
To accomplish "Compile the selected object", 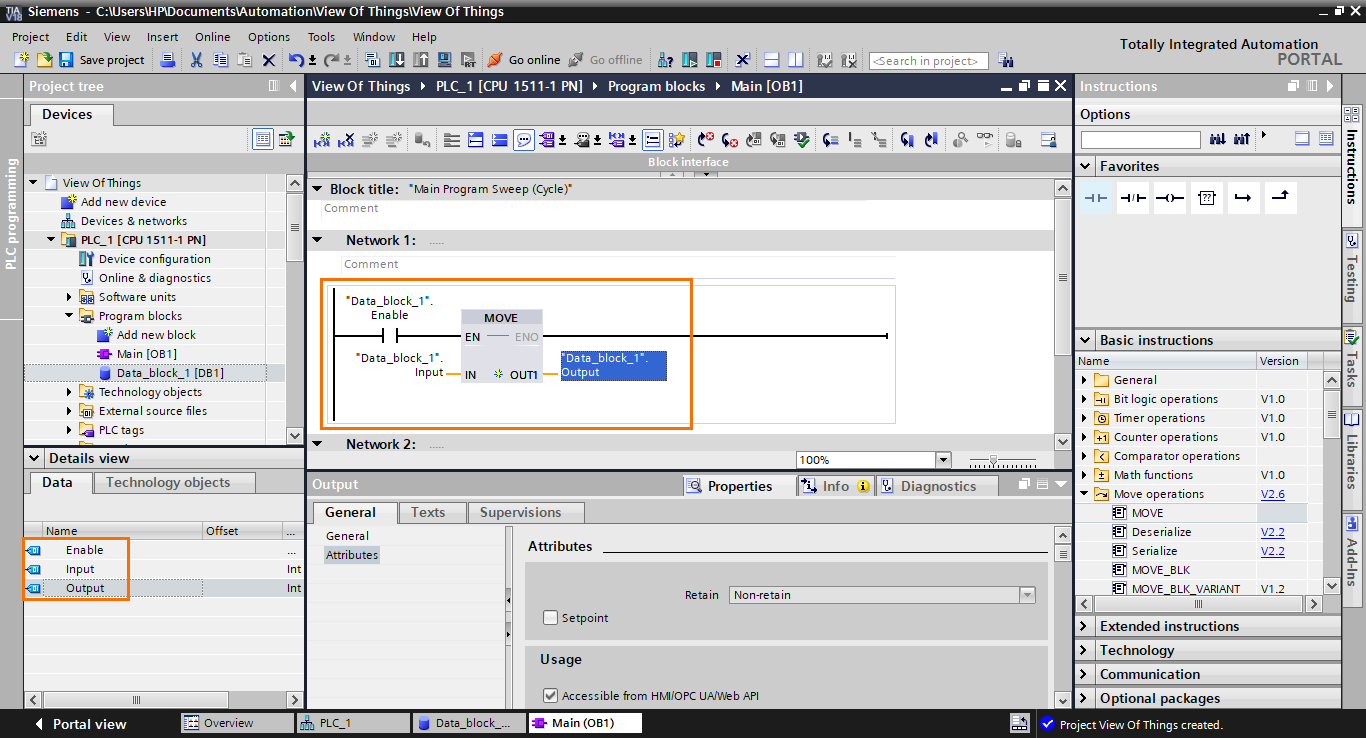I will [x=372, y=60].
